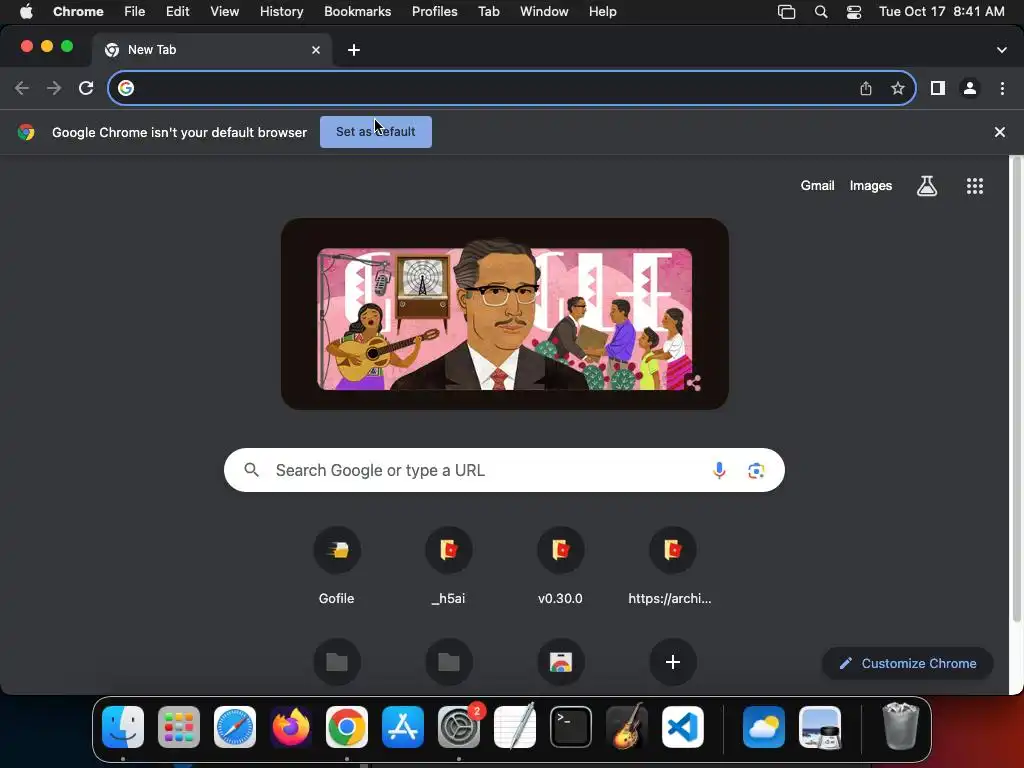Open Preview from the Dock
This screenshot has height=768, width=1024.
point(820,727)
